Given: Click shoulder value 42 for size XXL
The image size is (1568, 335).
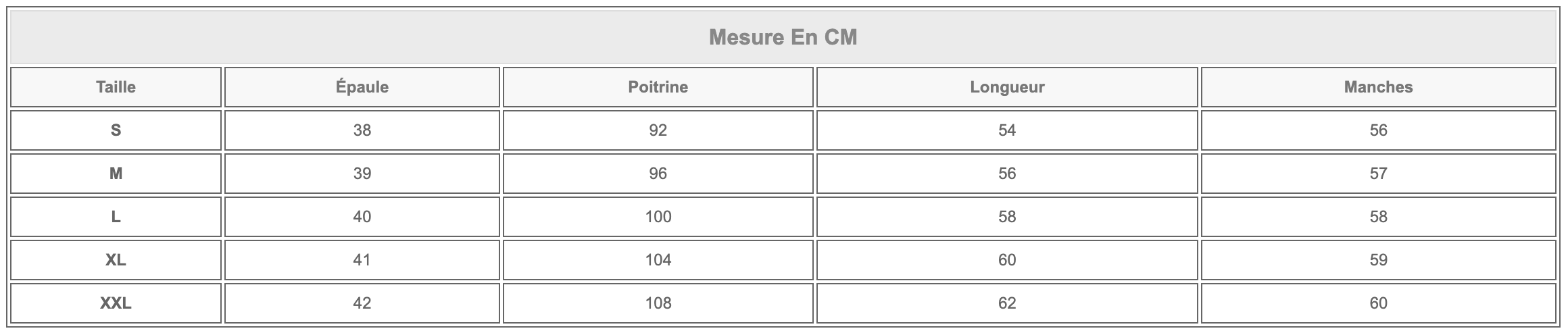Looking at the screenshot, I should click(362, 303).
